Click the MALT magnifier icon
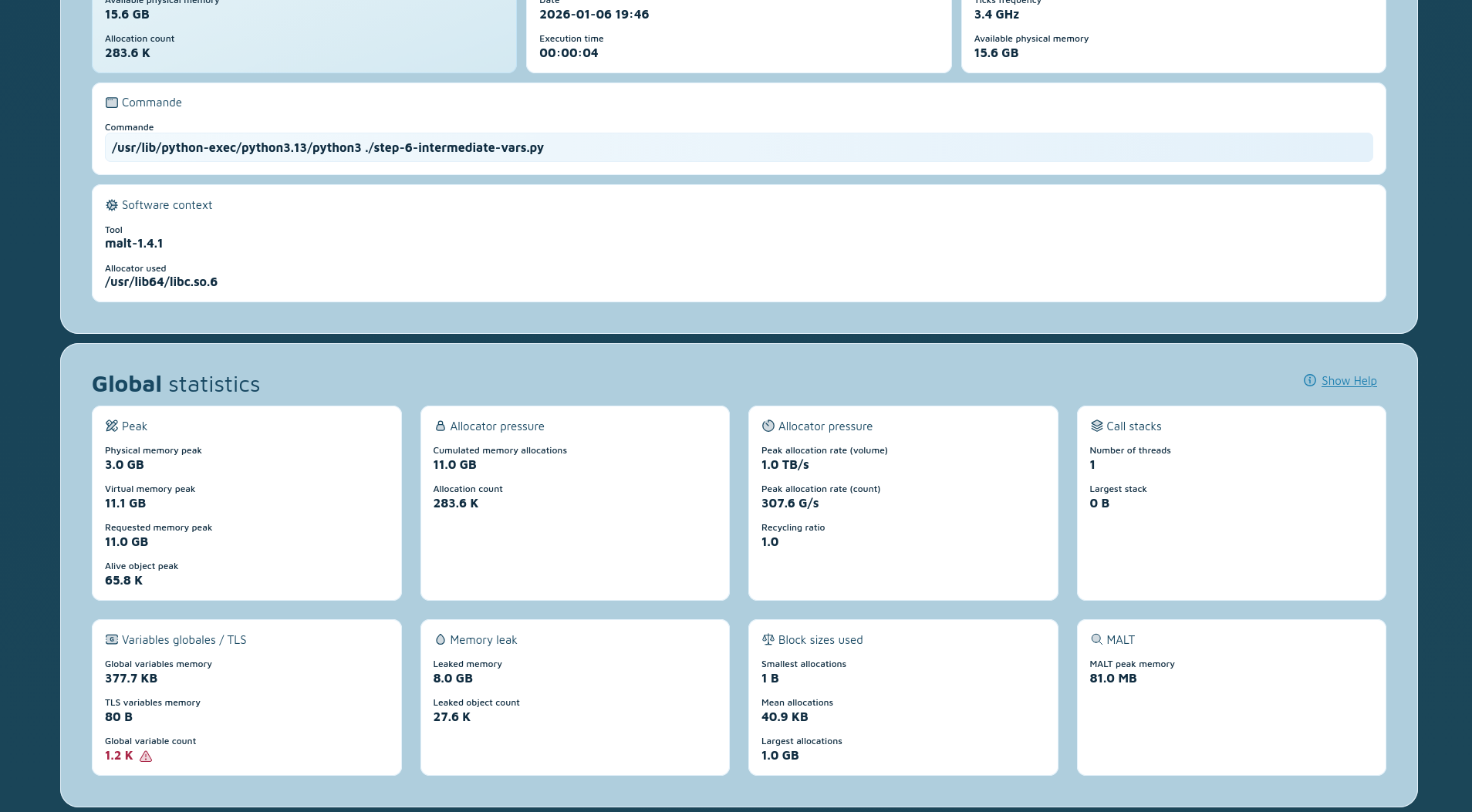1472x812 pixels. click(x=1096, y=640)
